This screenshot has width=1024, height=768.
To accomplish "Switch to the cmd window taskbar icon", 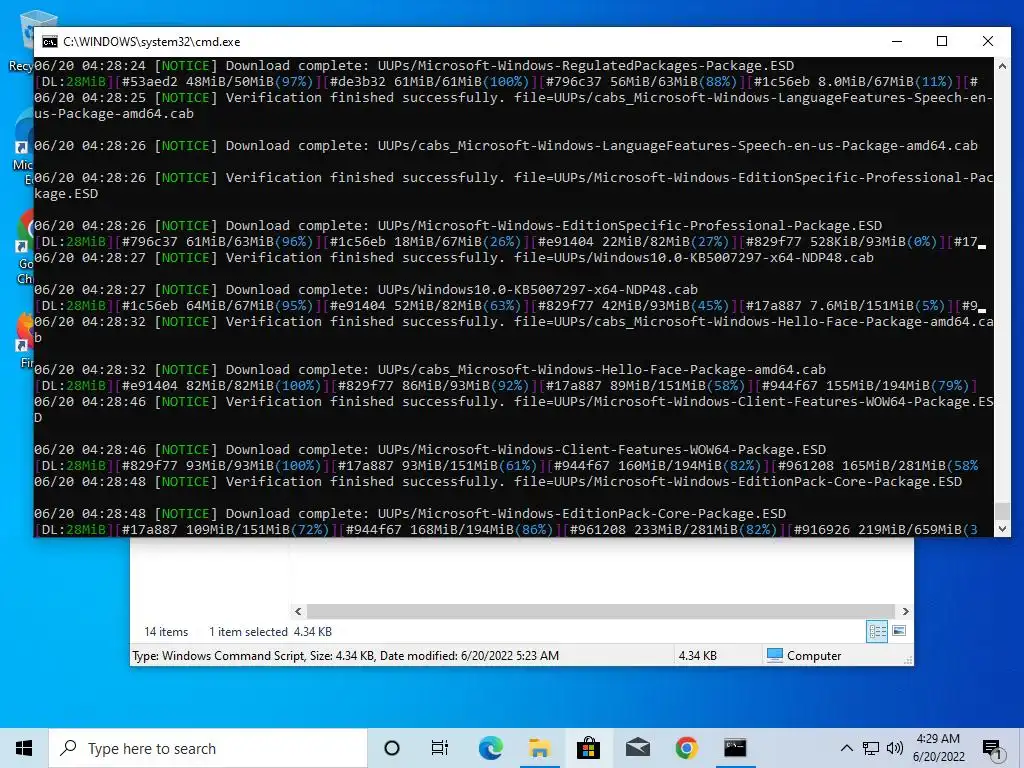I will point(735,748).
